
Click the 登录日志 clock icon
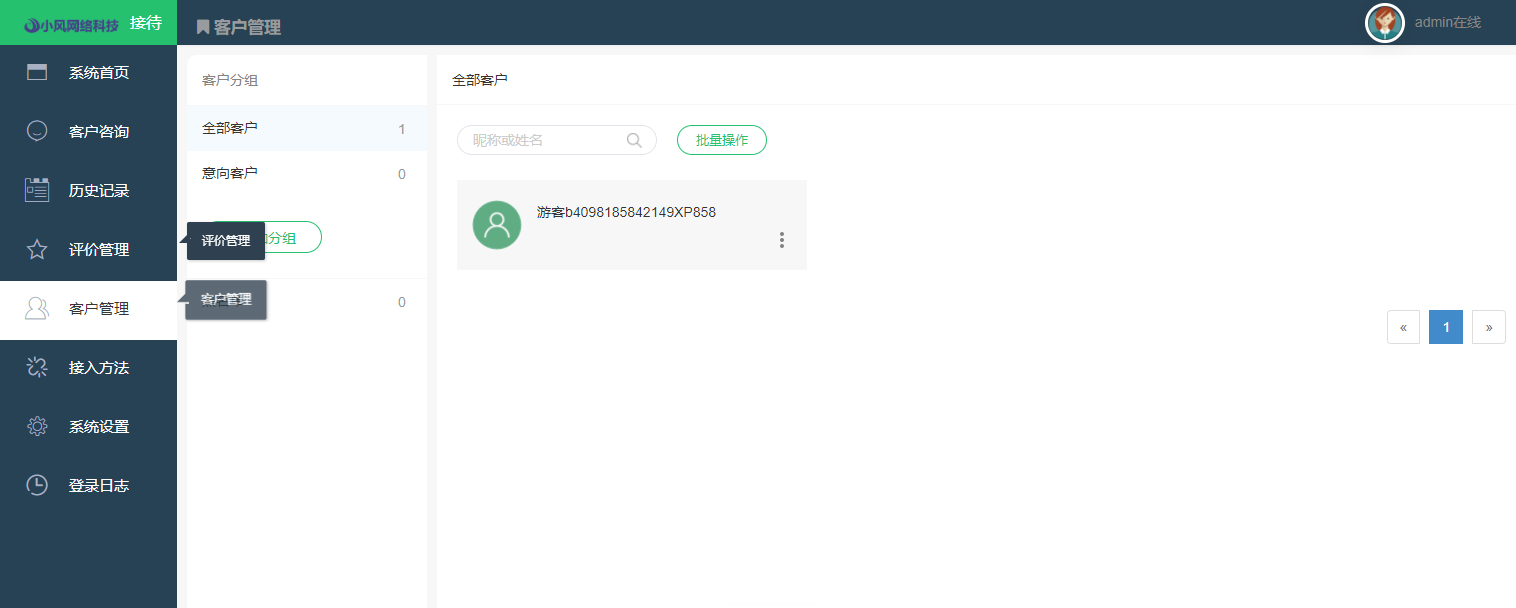[37, 485]
